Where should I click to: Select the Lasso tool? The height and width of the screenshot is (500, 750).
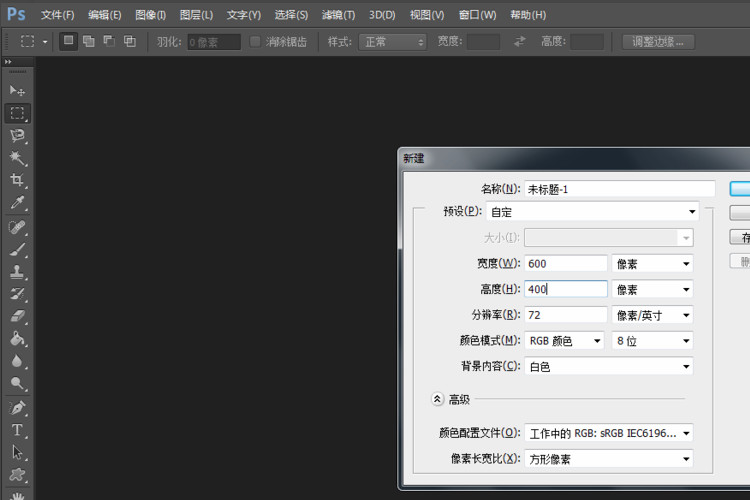click(x=17, y=135)
